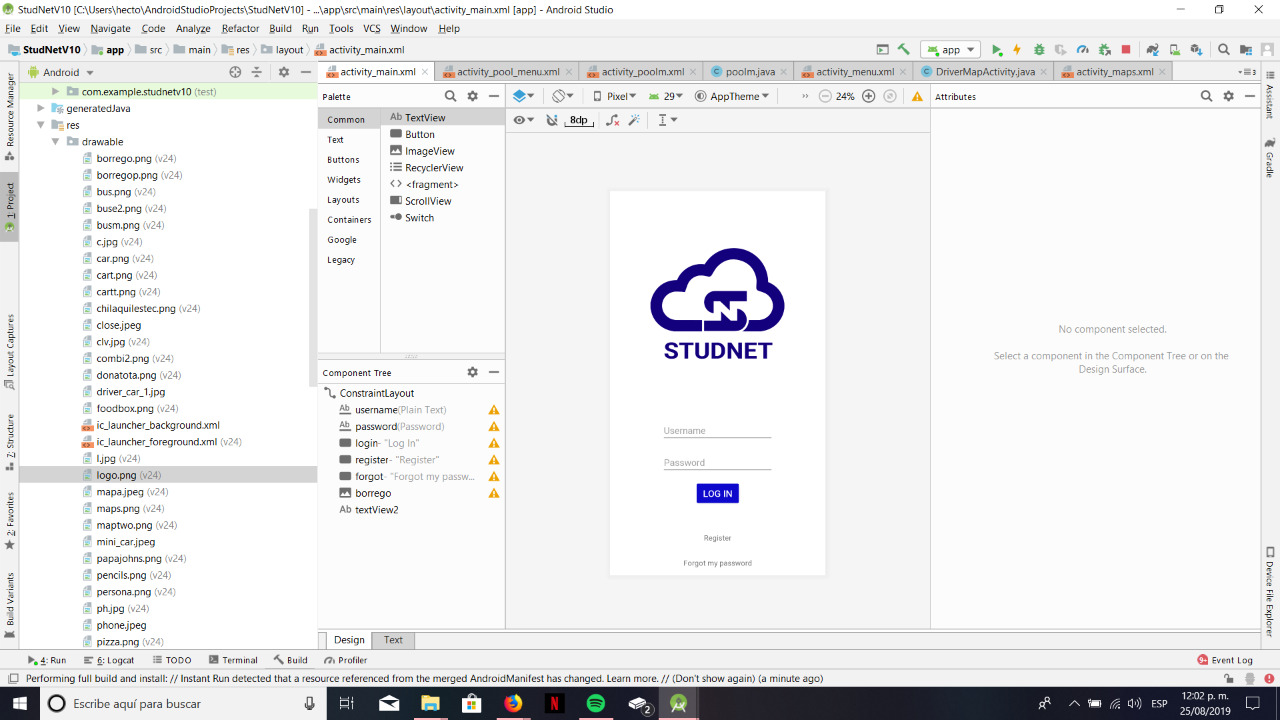Open Project Structure folder icon
This screenshot has height=720, width=1280.
click(x=1246, y=49)
